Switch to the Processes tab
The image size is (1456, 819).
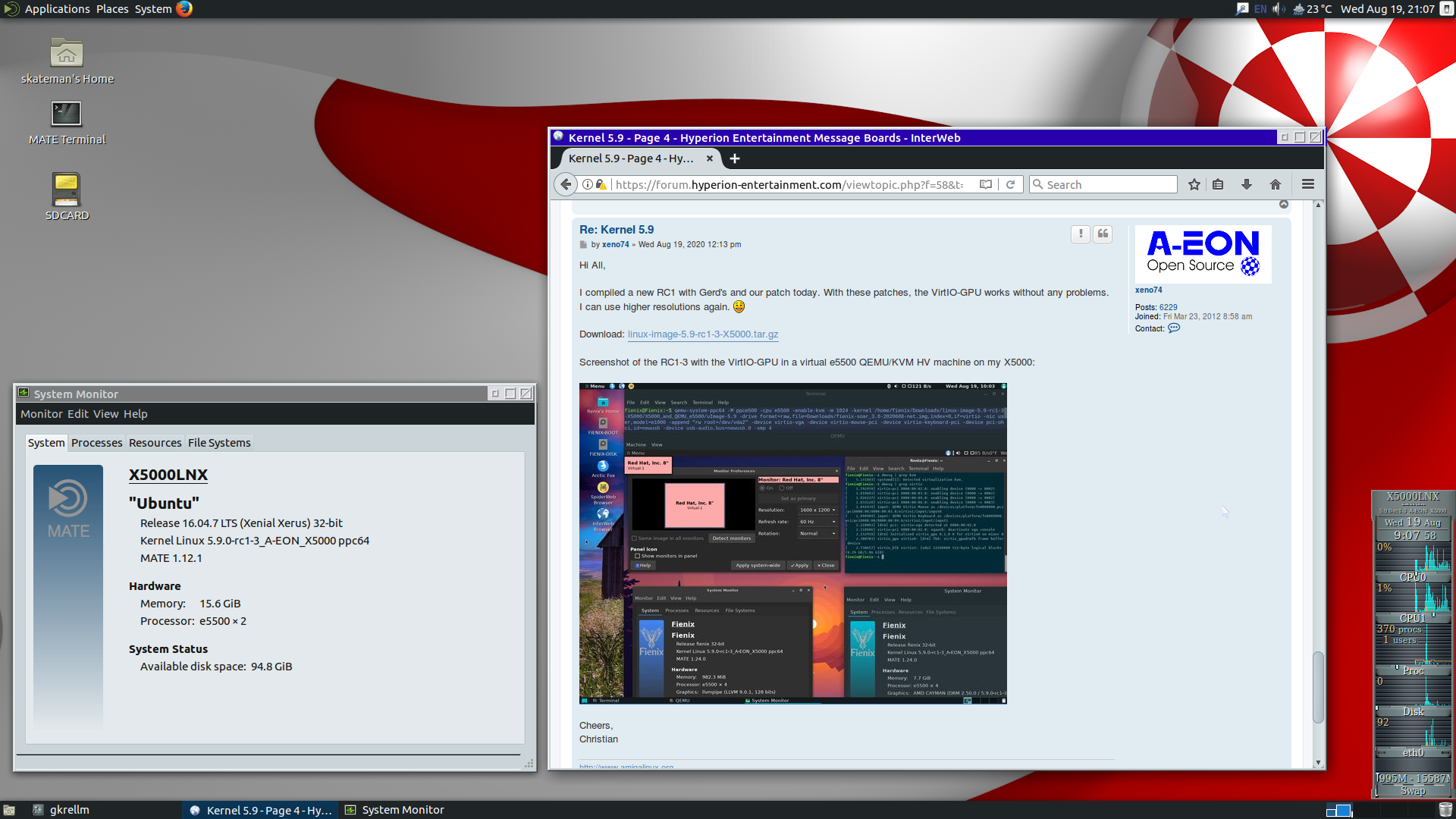[97, 443]
